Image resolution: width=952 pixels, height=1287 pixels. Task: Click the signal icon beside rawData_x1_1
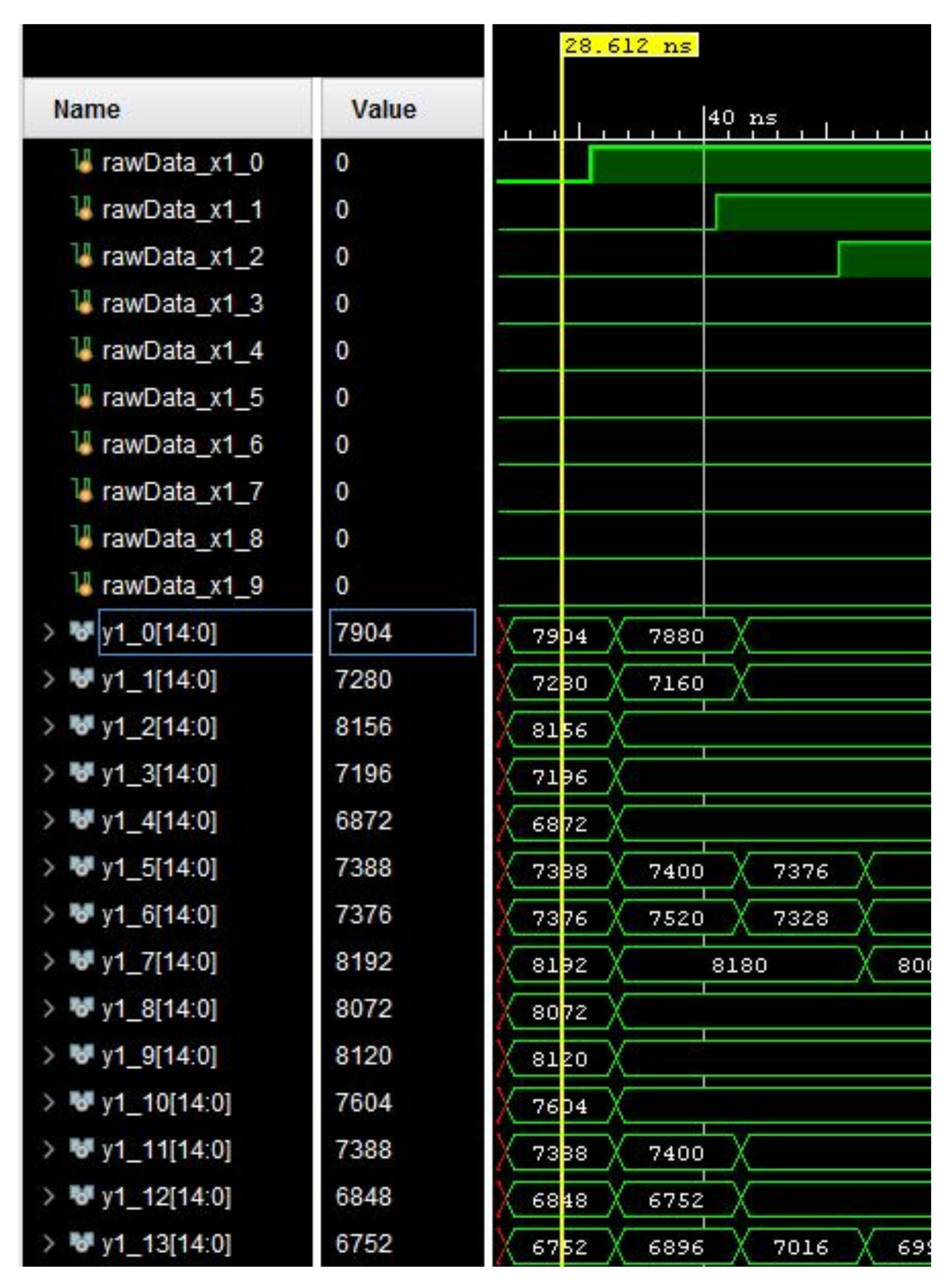coord(82,209)
